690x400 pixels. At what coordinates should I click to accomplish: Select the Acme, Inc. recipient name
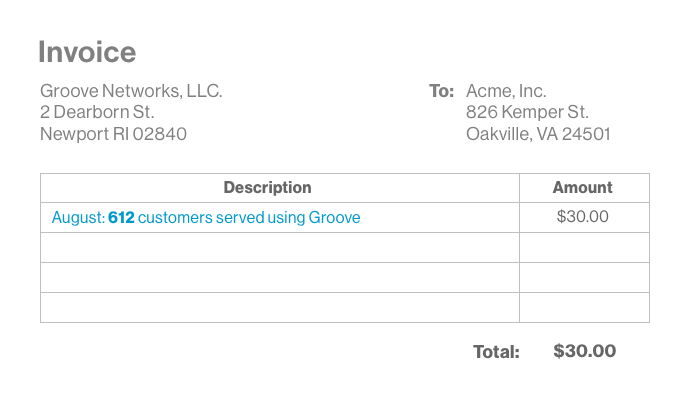coord(506,91)
